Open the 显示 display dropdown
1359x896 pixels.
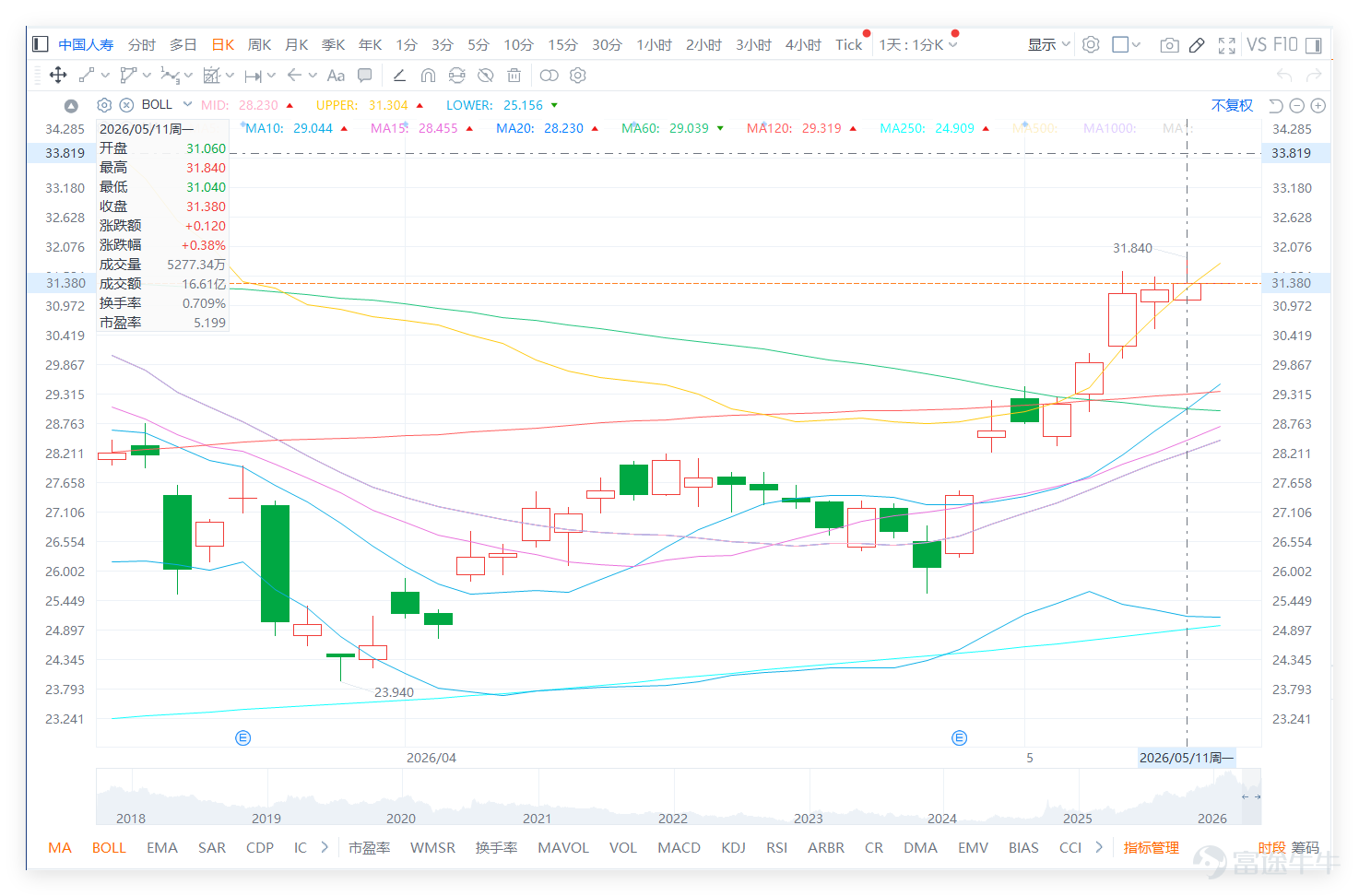[x=1049, y=45]
